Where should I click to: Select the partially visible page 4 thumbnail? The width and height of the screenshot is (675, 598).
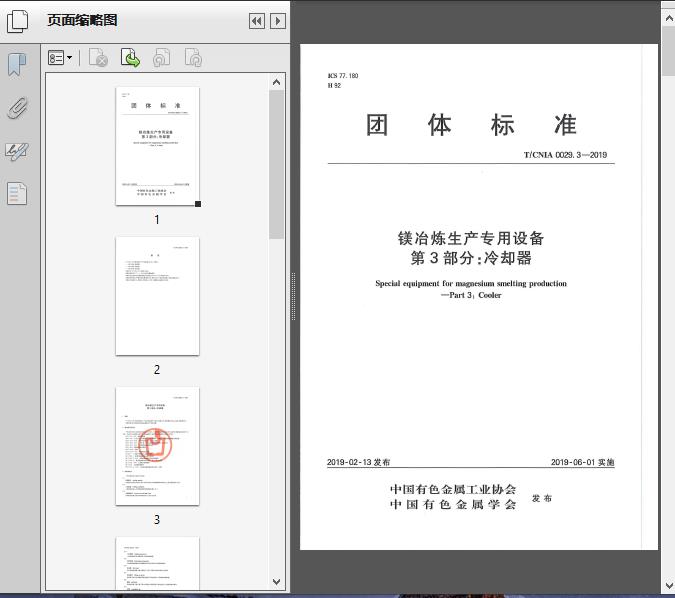[158, 563]
